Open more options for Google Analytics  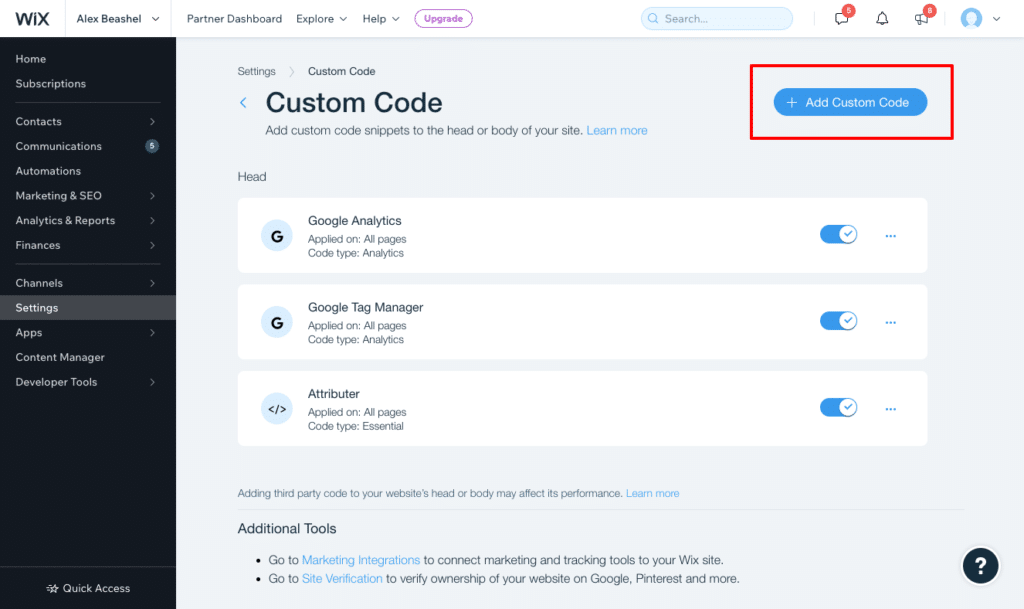pos(891,236)
